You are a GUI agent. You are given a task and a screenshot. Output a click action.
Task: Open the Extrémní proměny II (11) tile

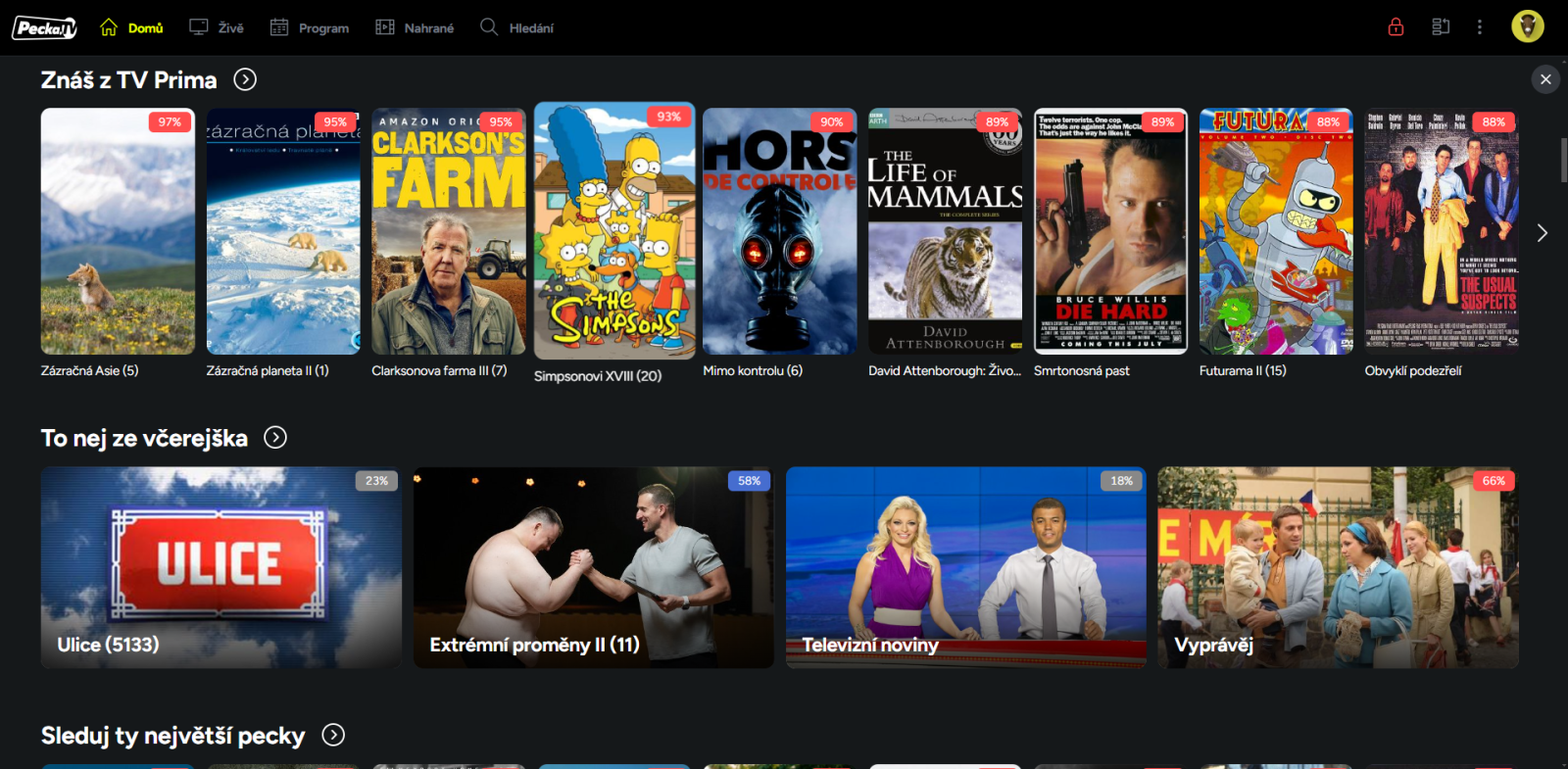pos(594,567)
